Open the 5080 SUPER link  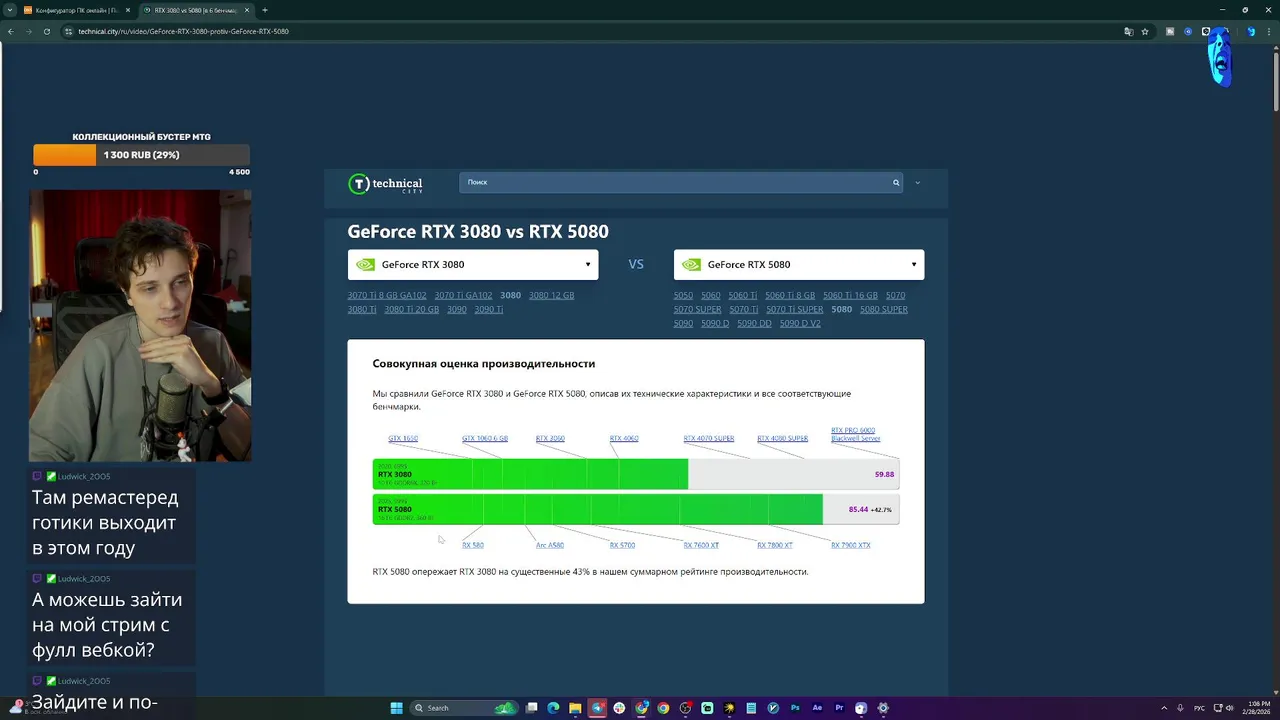tap(884, 309)
